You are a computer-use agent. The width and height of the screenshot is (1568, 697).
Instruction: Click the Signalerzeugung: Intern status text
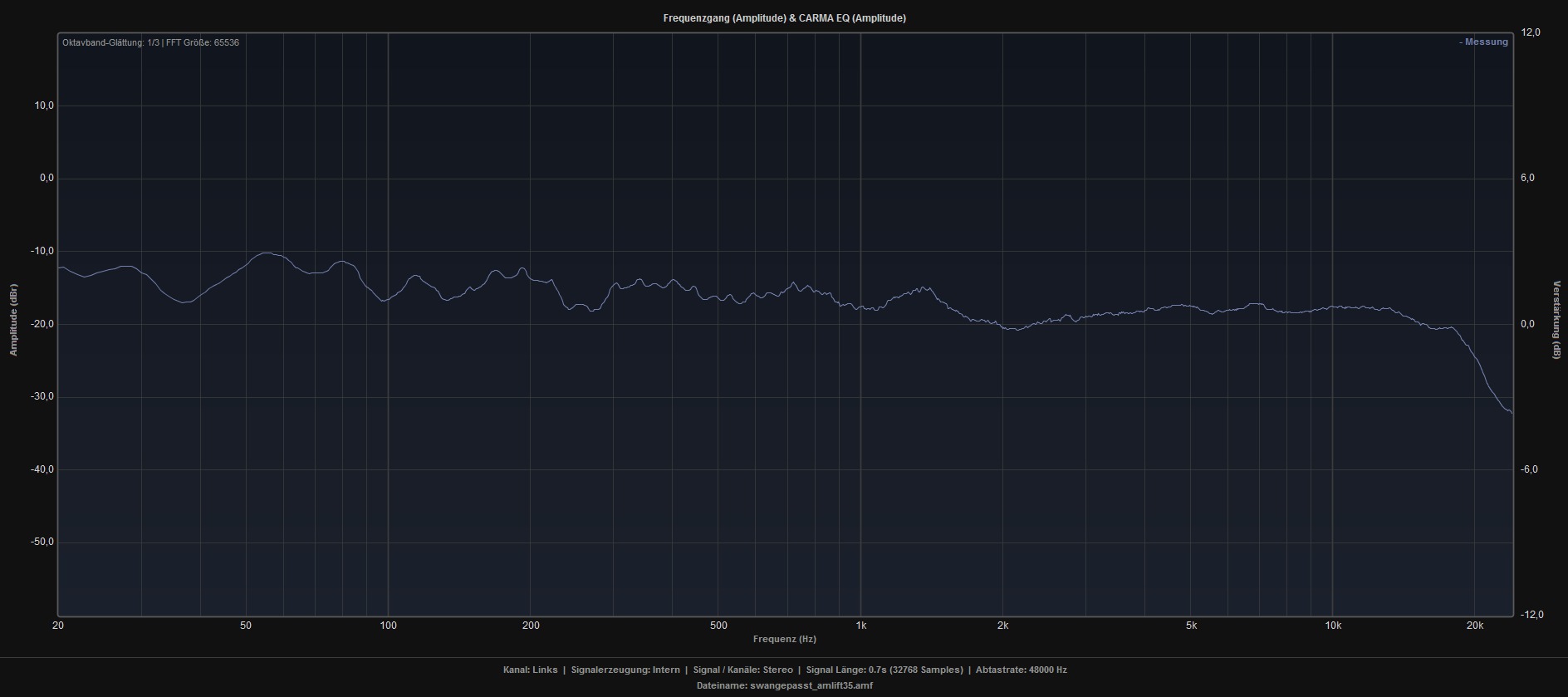point(625,670)
